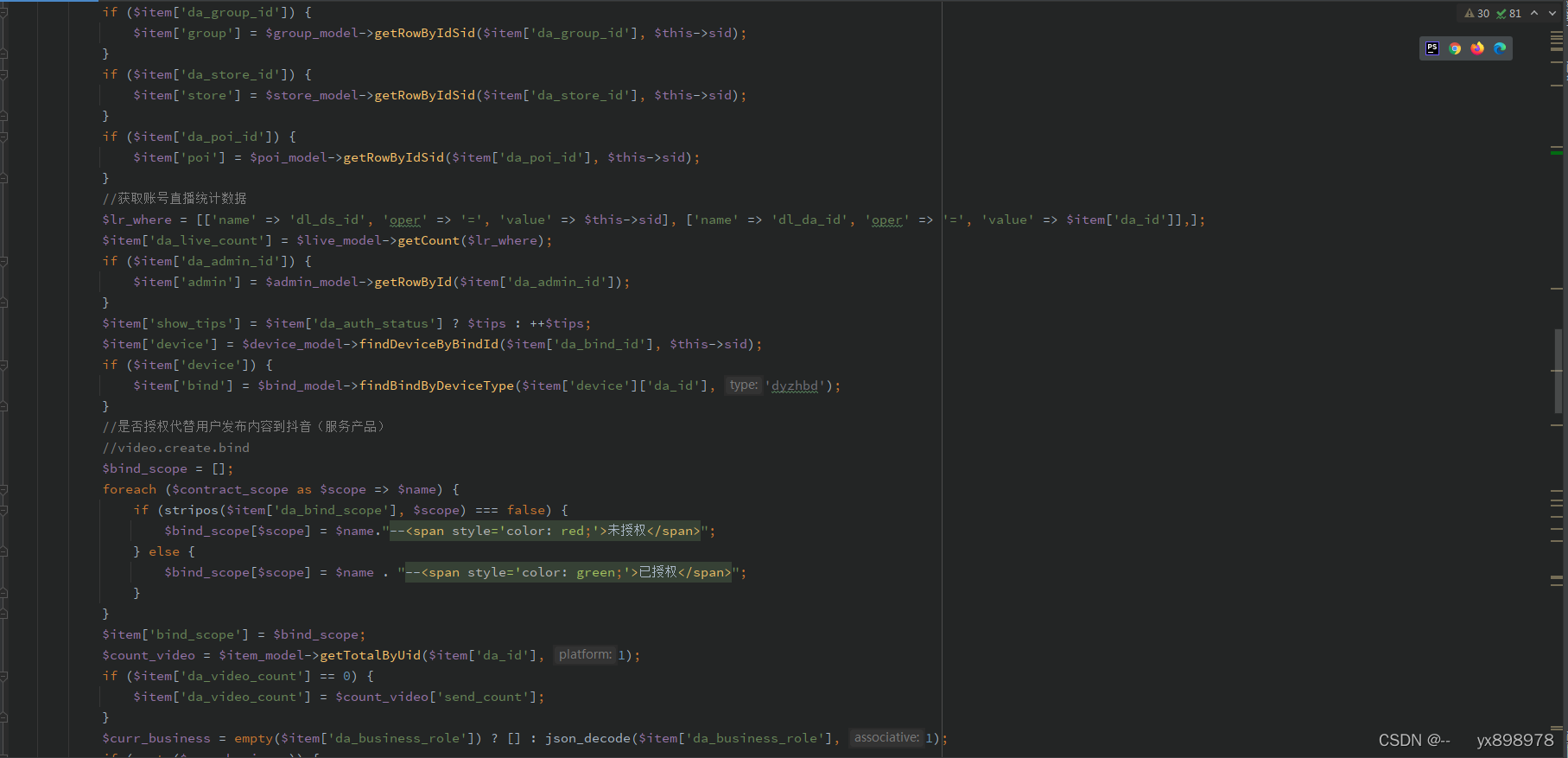
Task: Click the getTotalByUid method call
Action: tap(371, 656)
